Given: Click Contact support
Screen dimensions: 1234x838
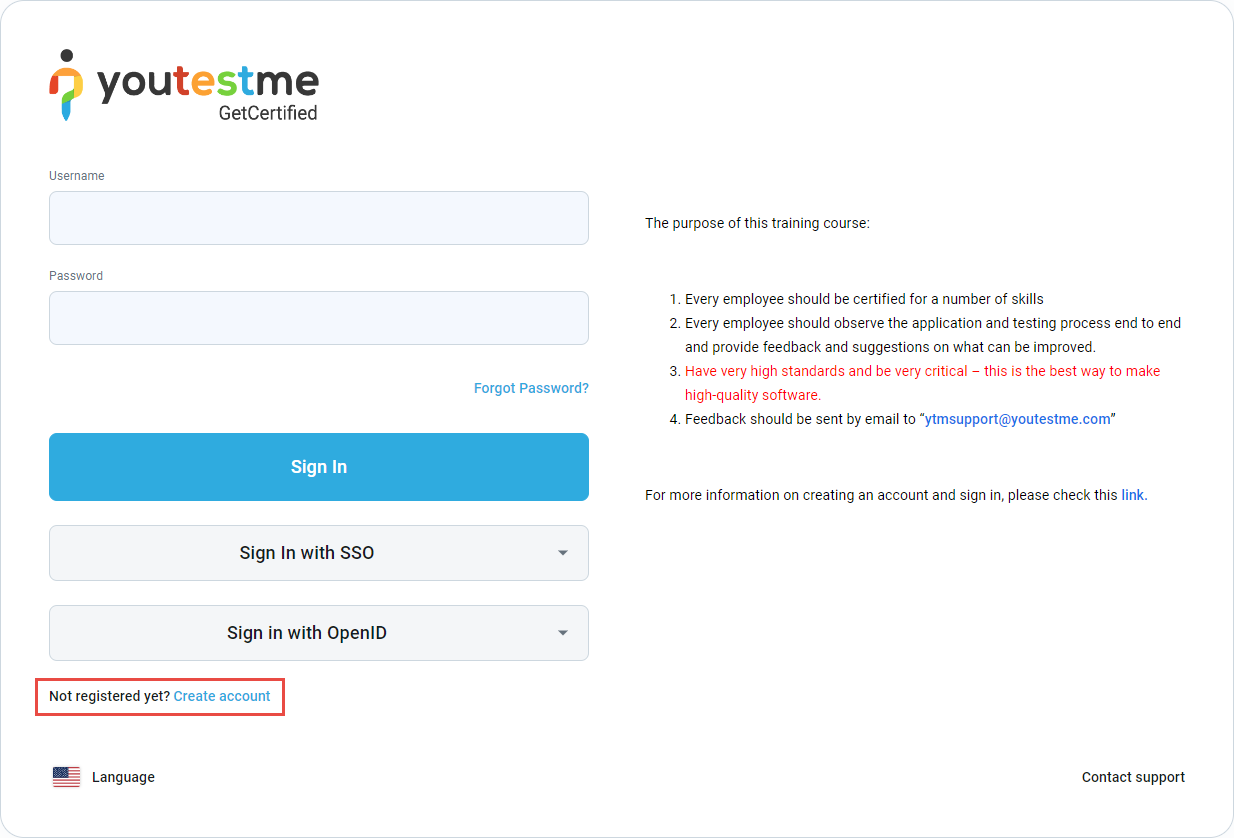Looking at the screenshot, I should pos(1133,777).
